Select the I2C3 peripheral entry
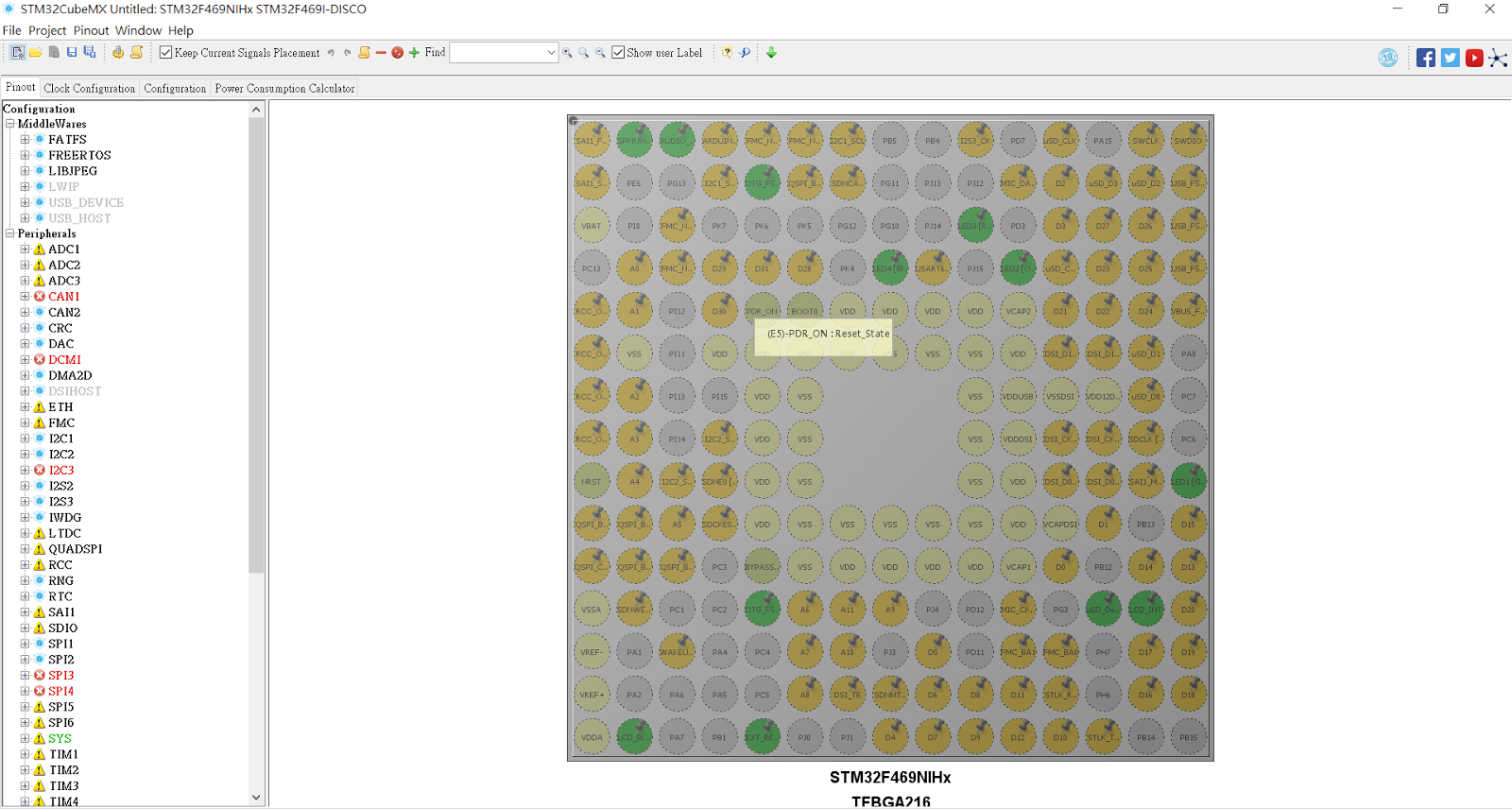This screenshot has height=809, width=1512. coord(61,471)
